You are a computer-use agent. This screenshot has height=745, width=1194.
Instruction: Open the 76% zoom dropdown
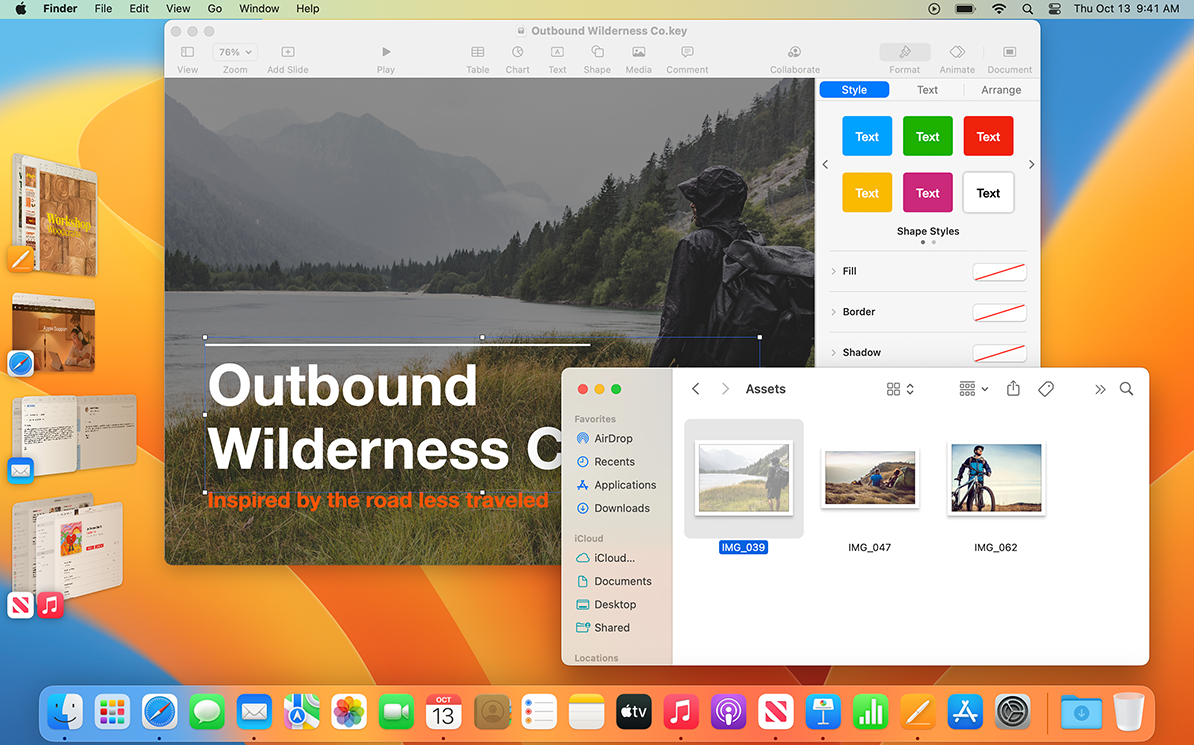click(235, 52)
